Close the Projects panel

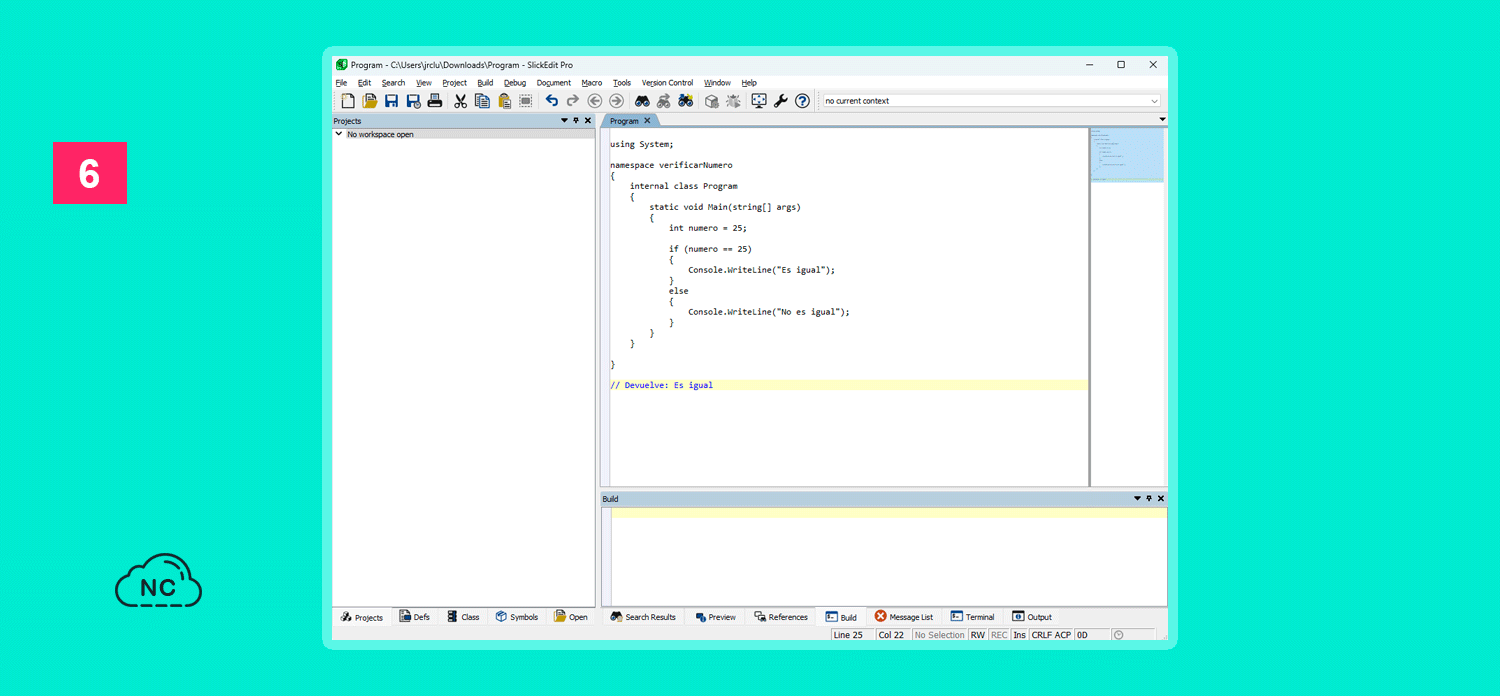tap(588, 121)
